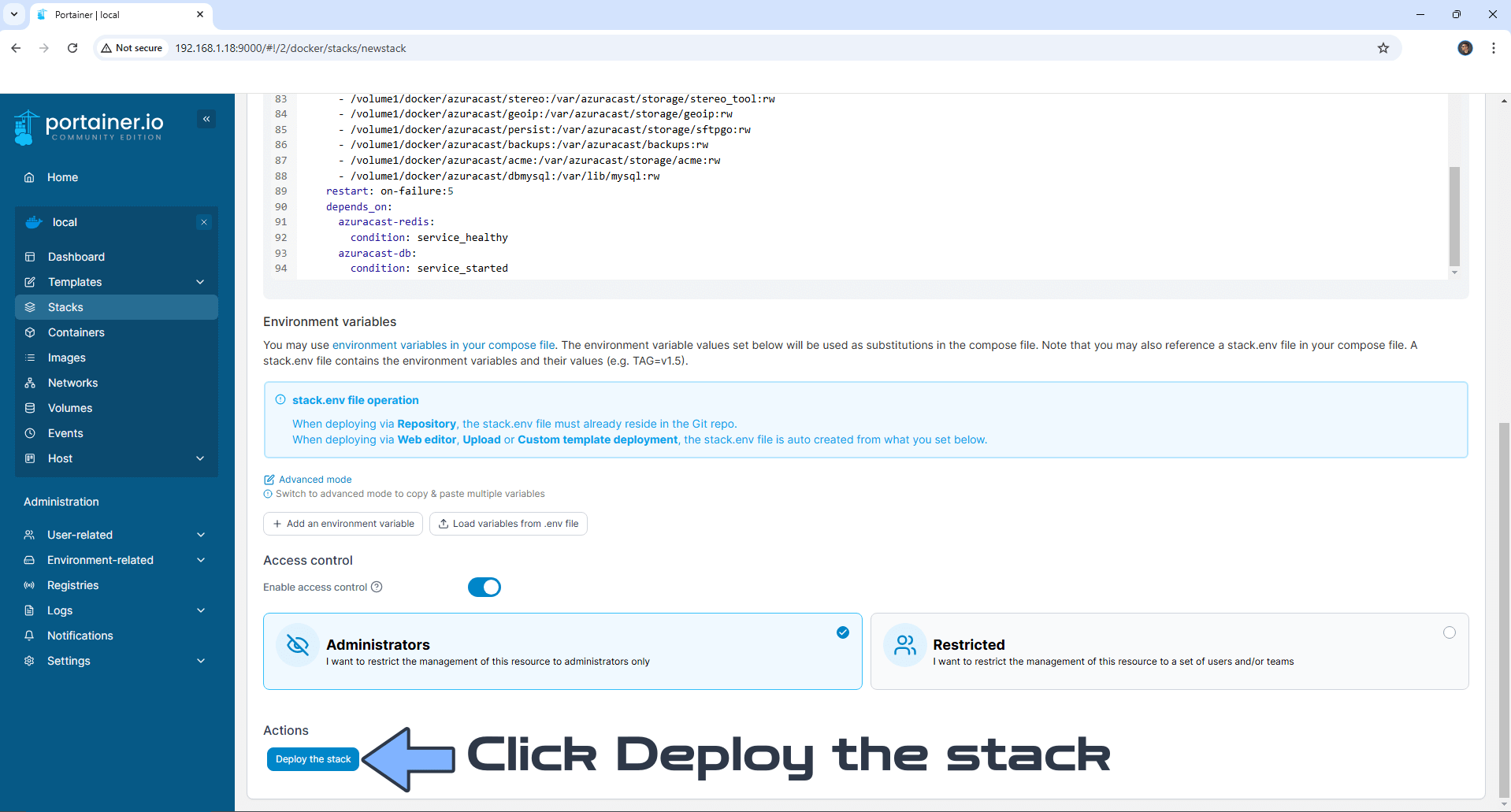Click the Settings gear icon
The height and width of the screenshot is (812, 1511).
[29, 661]
